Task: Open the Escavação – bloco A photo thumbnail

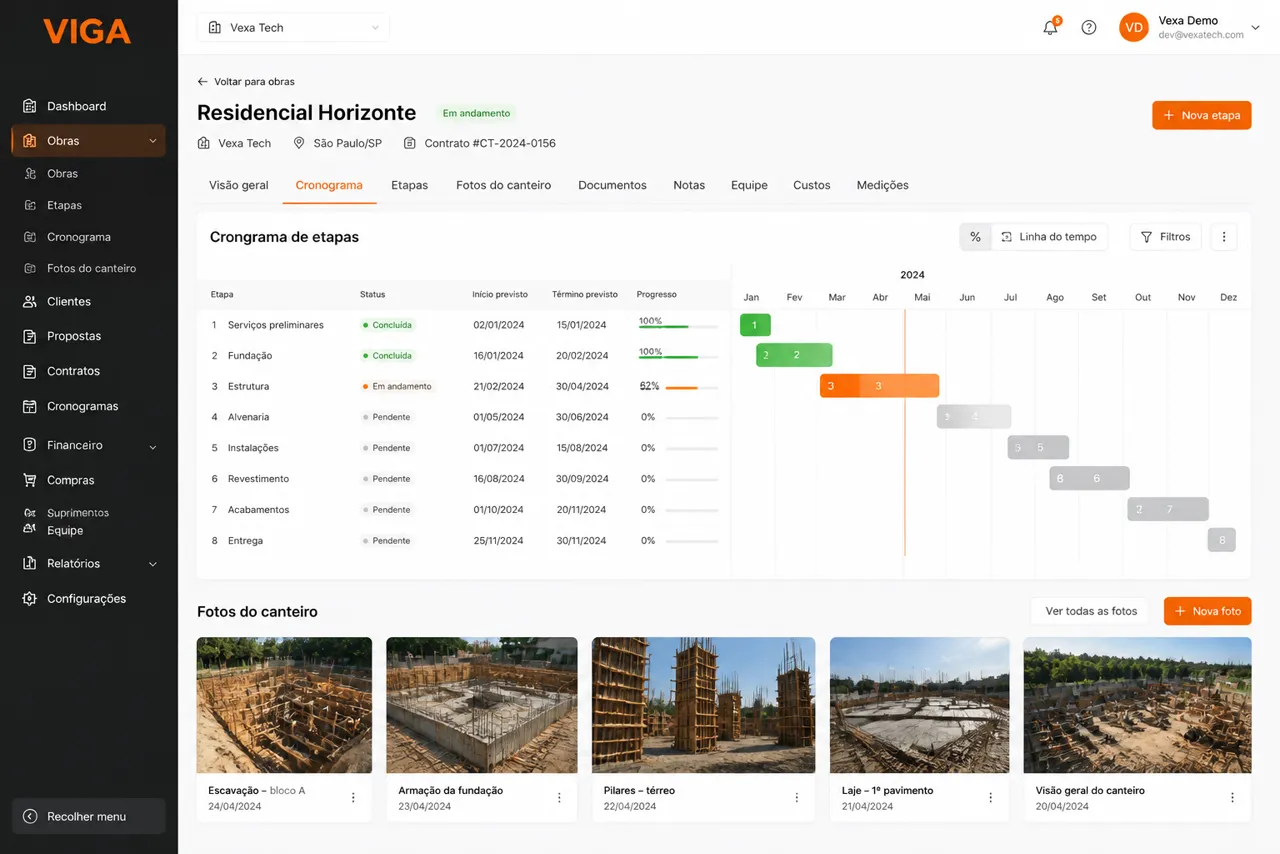Action: [x=284, y=705]
